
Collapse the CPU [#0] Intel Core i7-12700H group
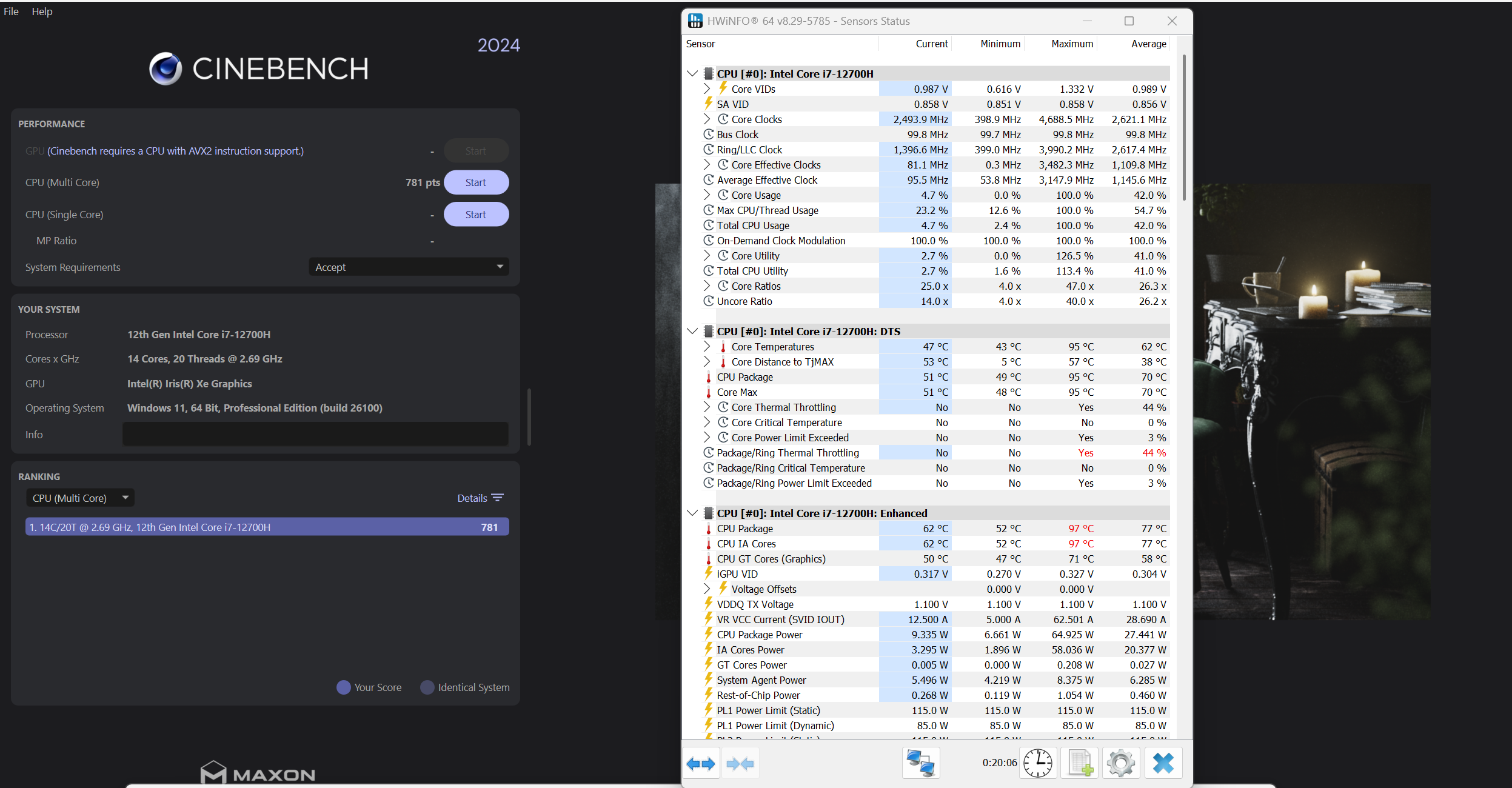(692, 73)
